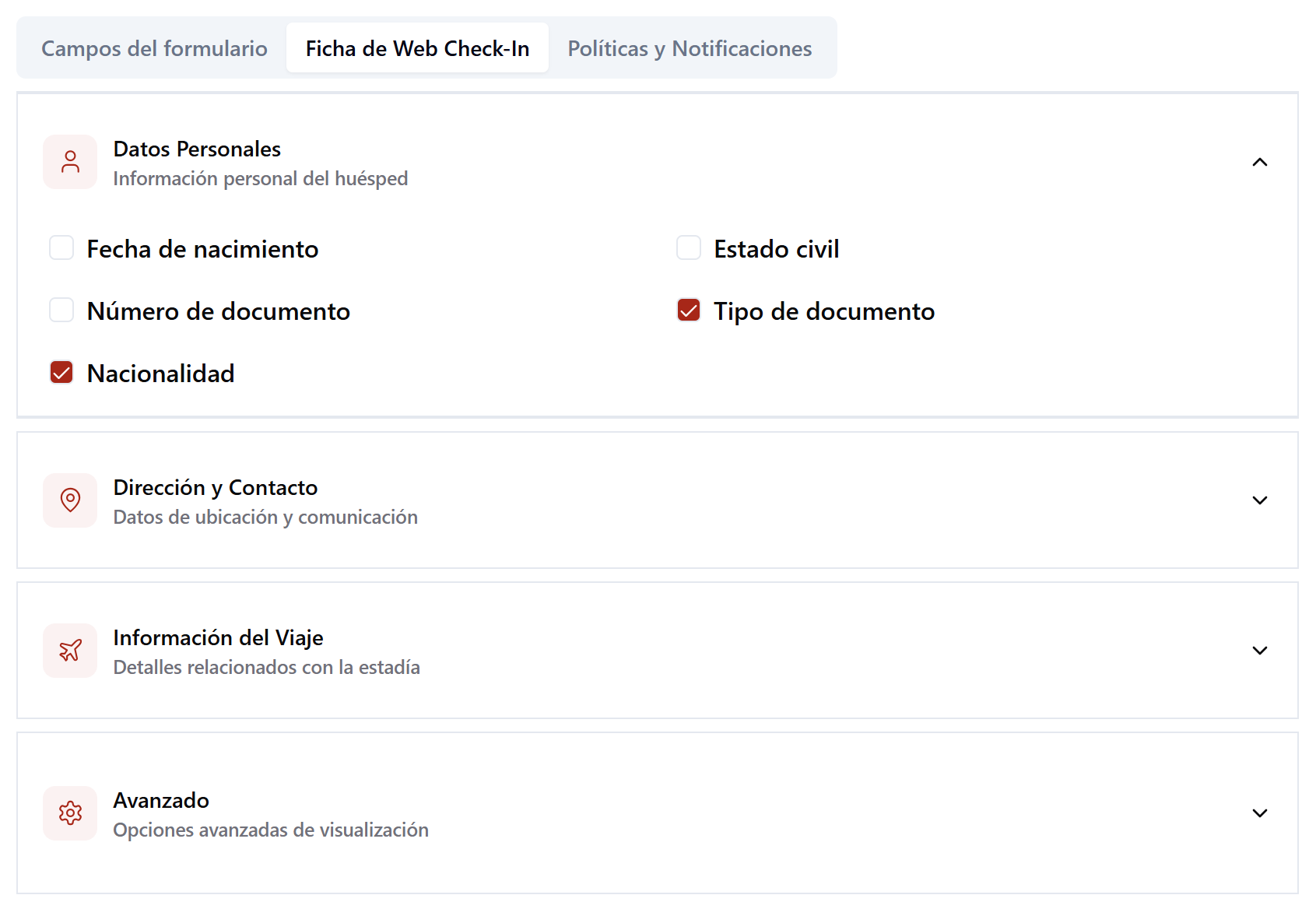Click the Información del Viaje heading
1316x909 pixels.
point(218,638)
